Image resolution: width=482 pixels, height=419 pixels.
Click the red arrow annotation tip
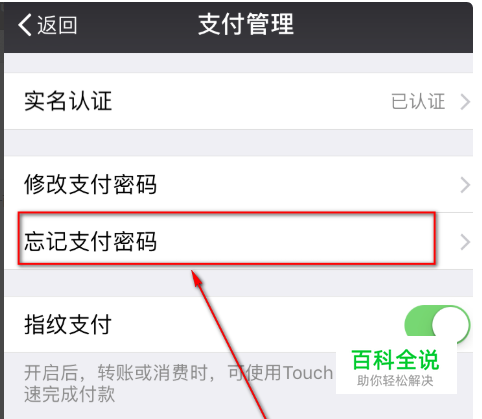(x=196, y=276)
